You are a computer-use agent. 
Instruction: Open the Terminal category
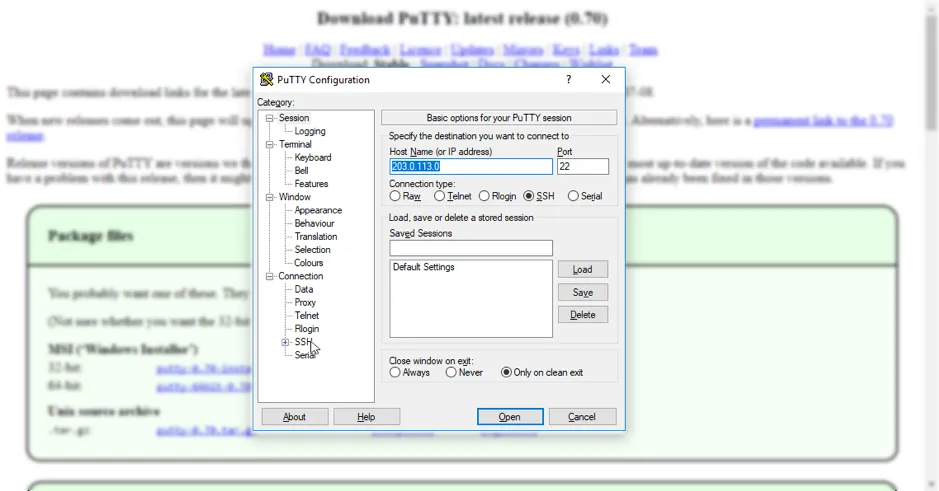tap(295, 144)
